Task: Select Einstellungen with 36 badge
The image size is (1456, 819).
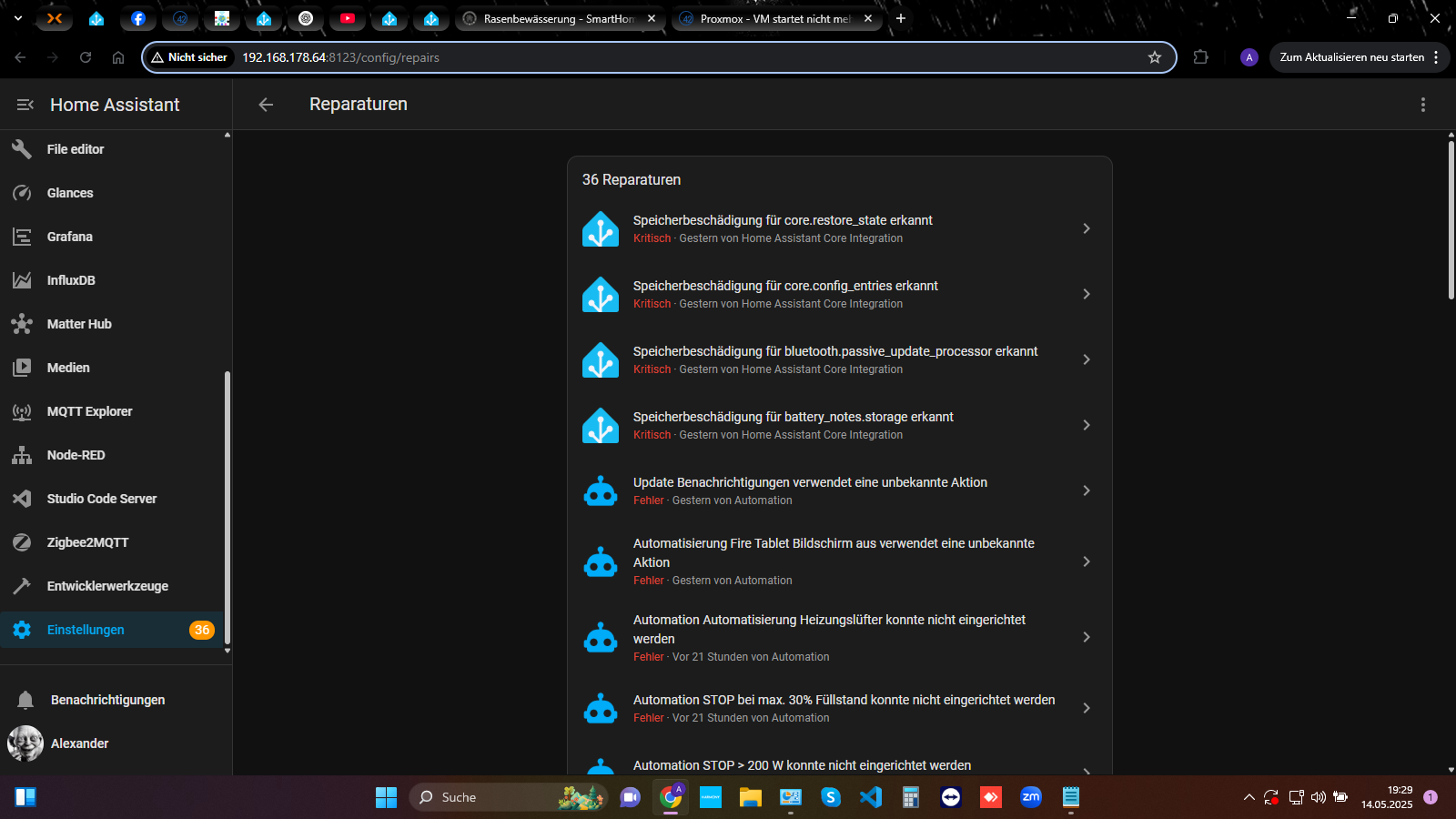Action: (86, 630)
